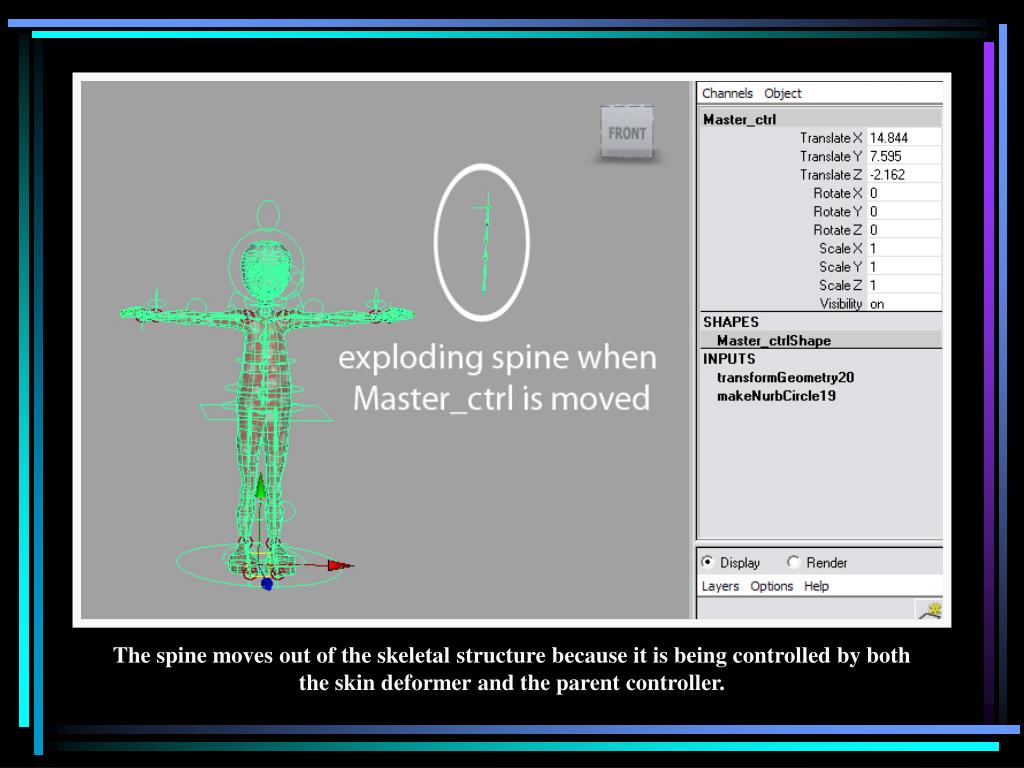Click the Scale Z value field
1024x768 pixels.
tap(904, 285)
